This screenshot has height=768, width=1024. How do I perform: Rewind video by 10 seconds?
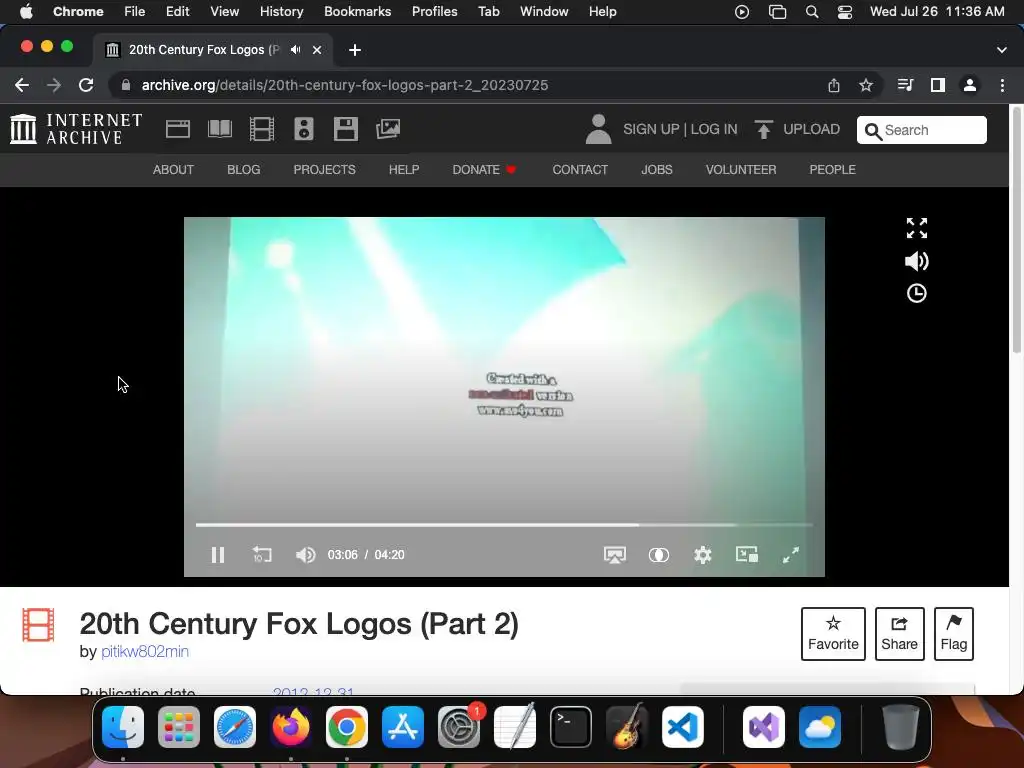pyautogui.click(x=262, y=554)
